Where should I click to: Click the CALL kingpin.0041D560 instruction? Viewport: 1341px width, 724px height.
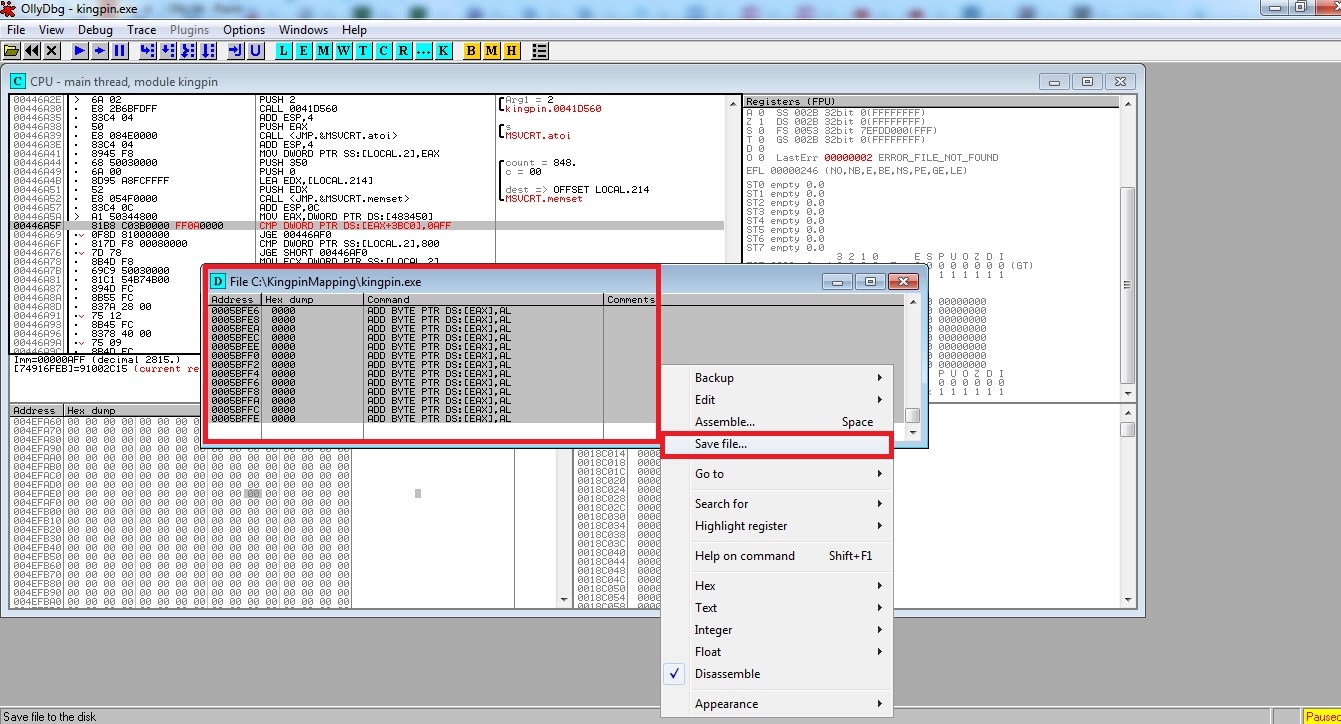coord(298,109)
